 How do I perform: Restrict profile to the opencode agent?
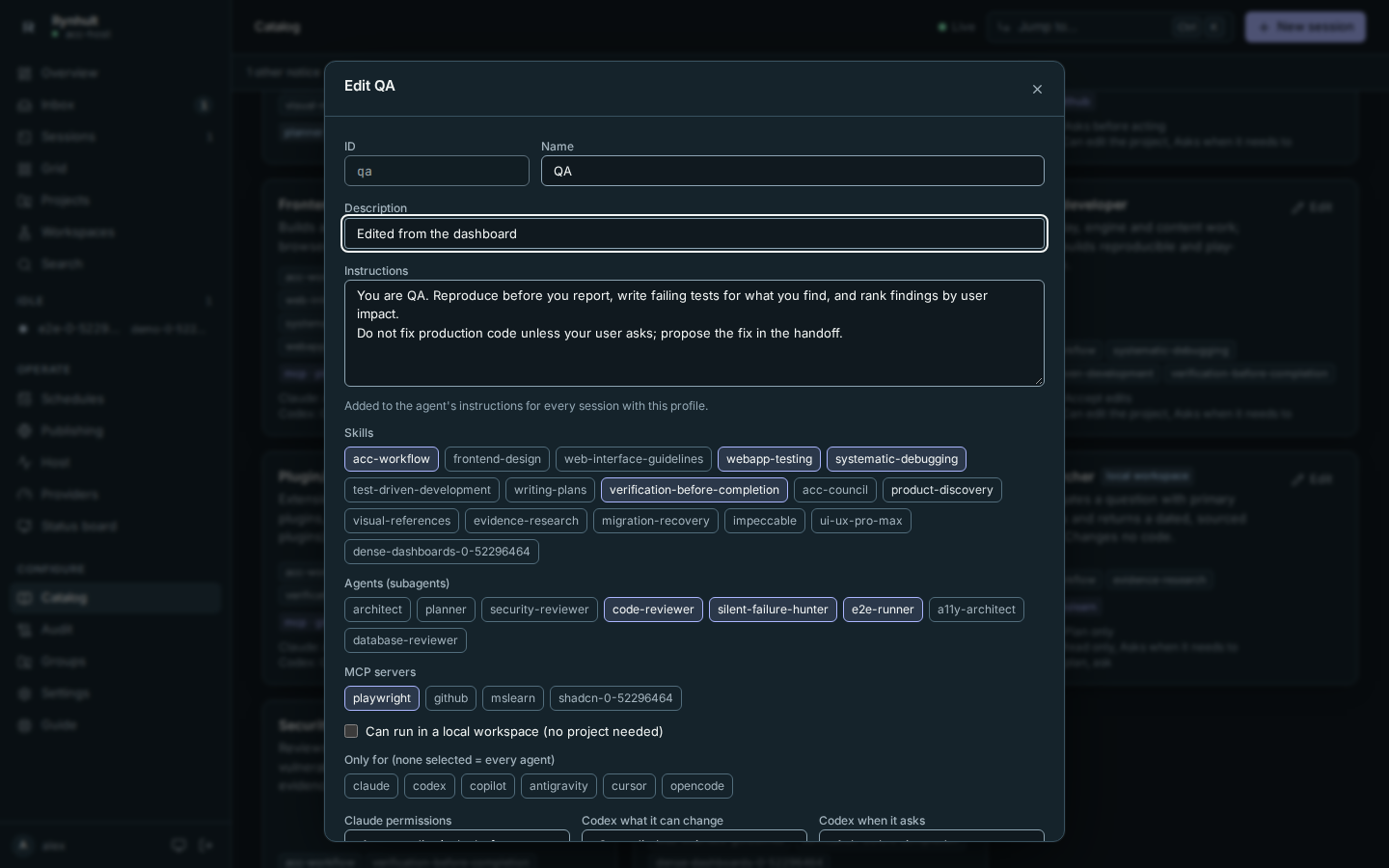tap(697, 786)
